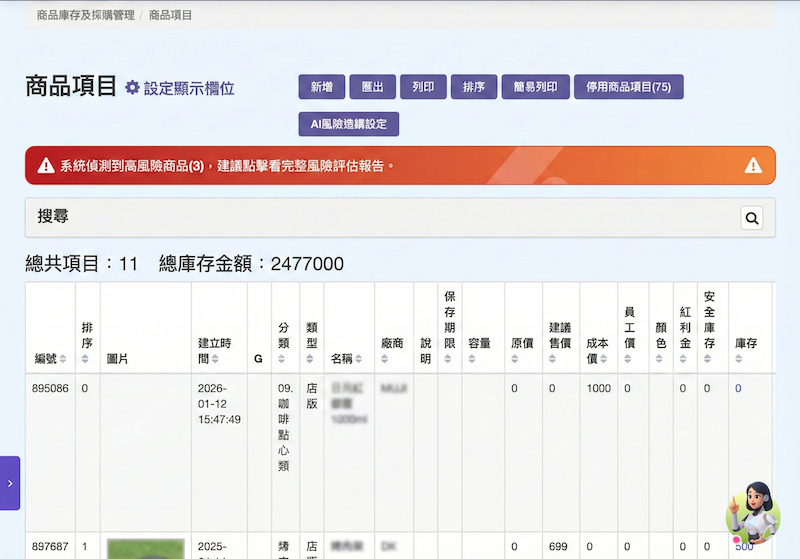Open 停用商品項目(75) list
Image resolution: width=800 pixels, height=559 pixels.
click(629, 87)
